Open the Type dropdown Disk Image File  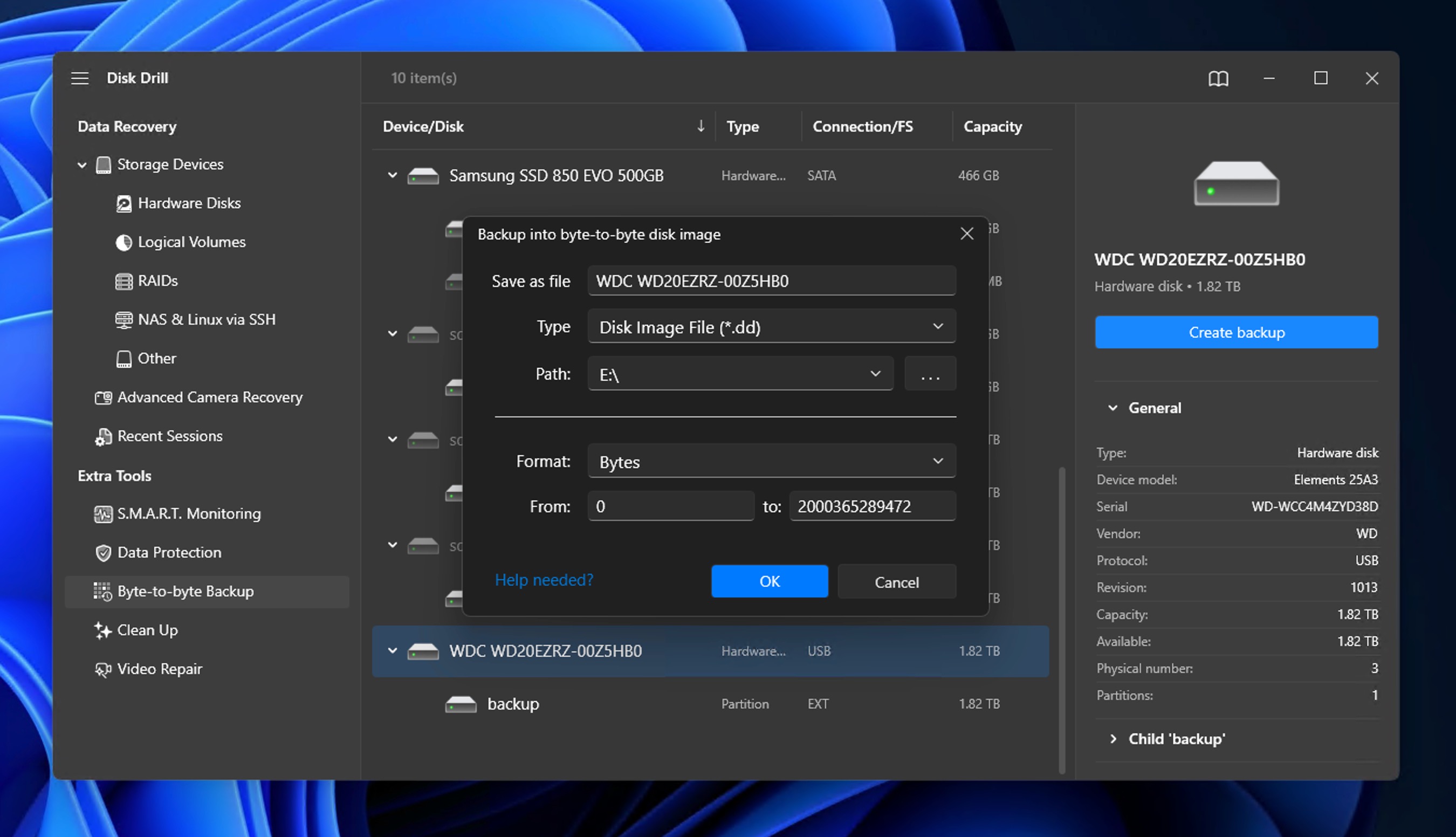coord(771,327)
